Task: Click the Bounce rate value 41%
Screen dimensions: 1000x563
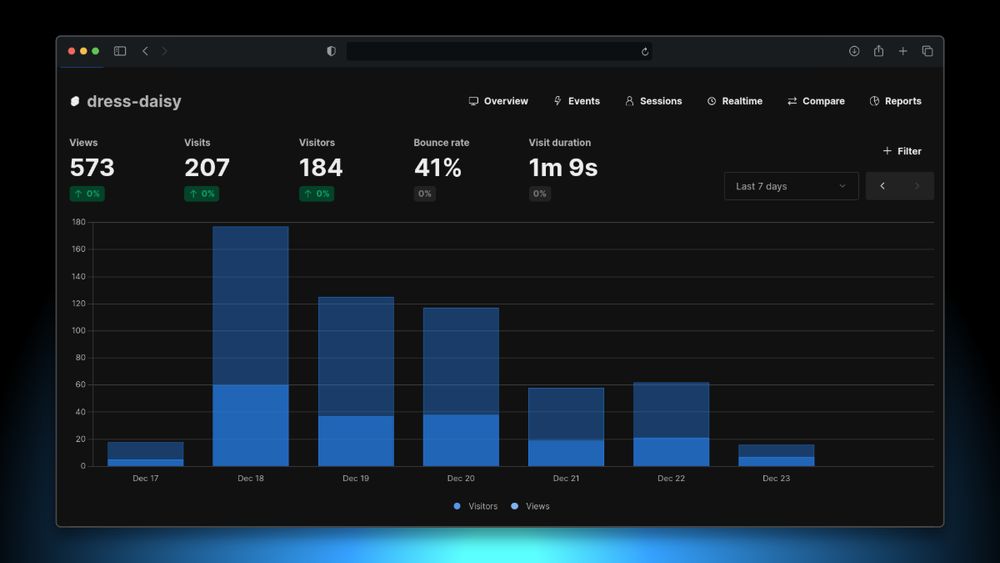Action: pos(438,168)
